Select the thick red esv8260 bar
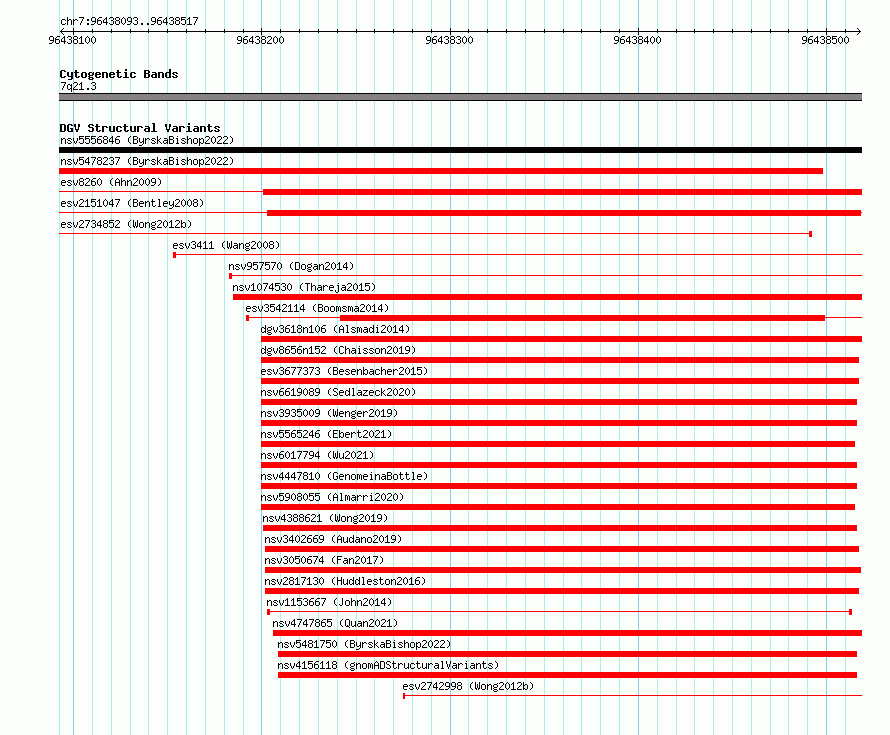 click(x=562, y=192)
